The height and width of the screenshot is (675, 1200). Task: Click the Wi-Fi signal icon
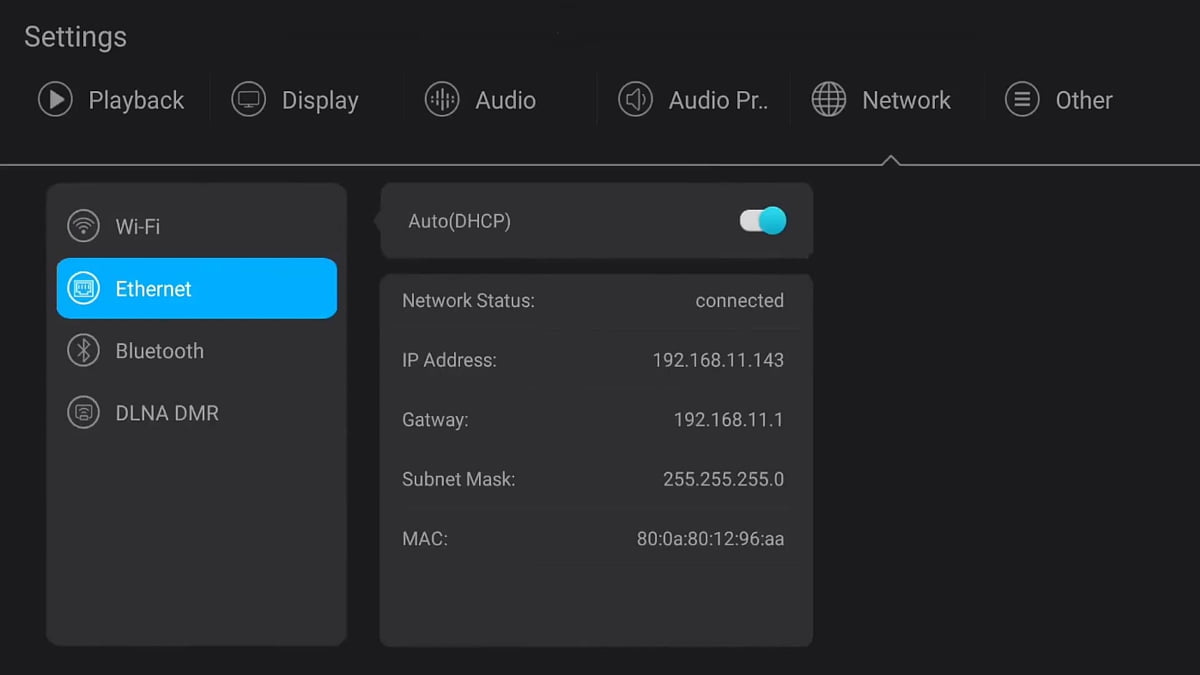tap(83, 226)
